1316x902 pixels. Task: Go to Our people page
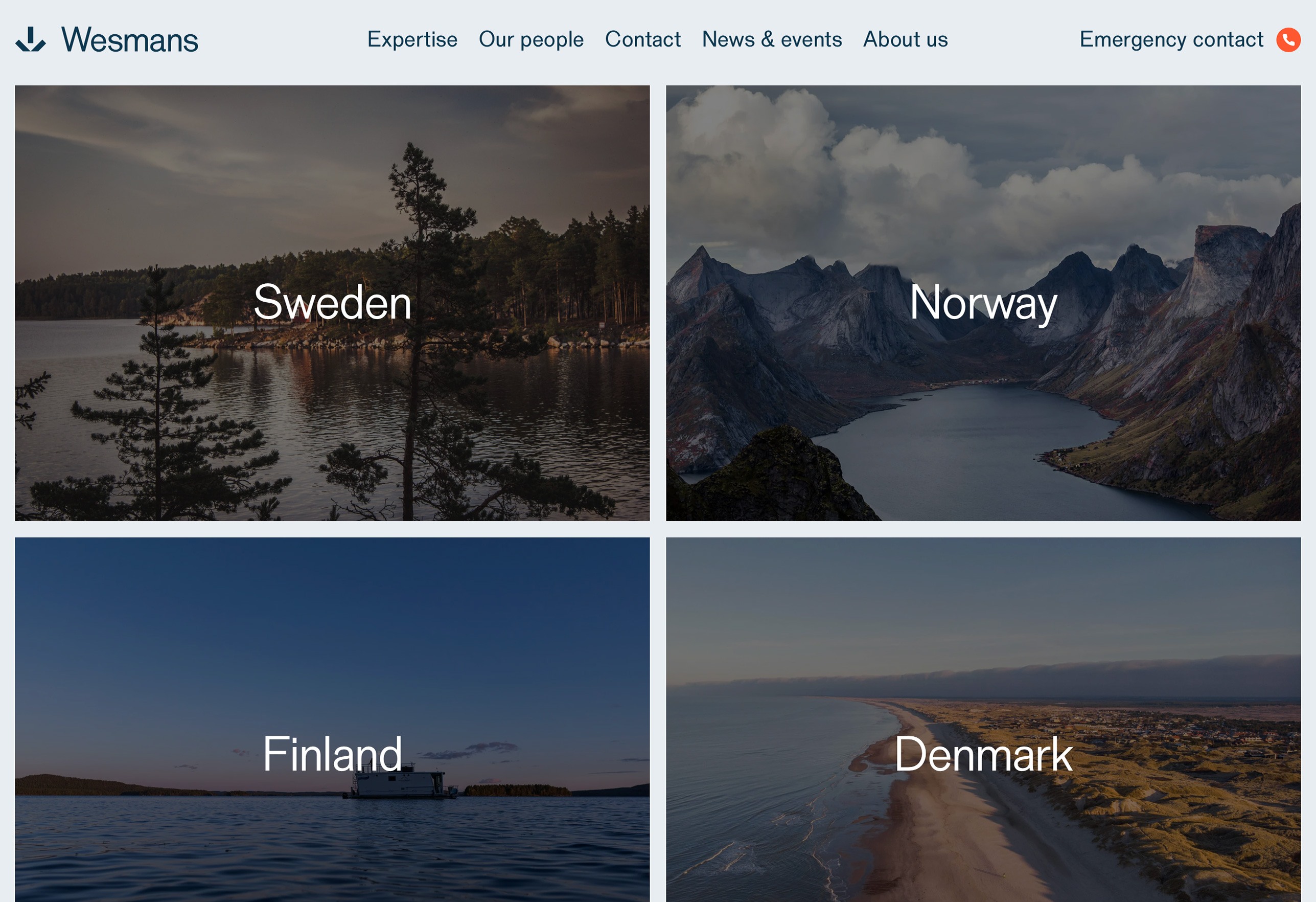pos(530,40)
